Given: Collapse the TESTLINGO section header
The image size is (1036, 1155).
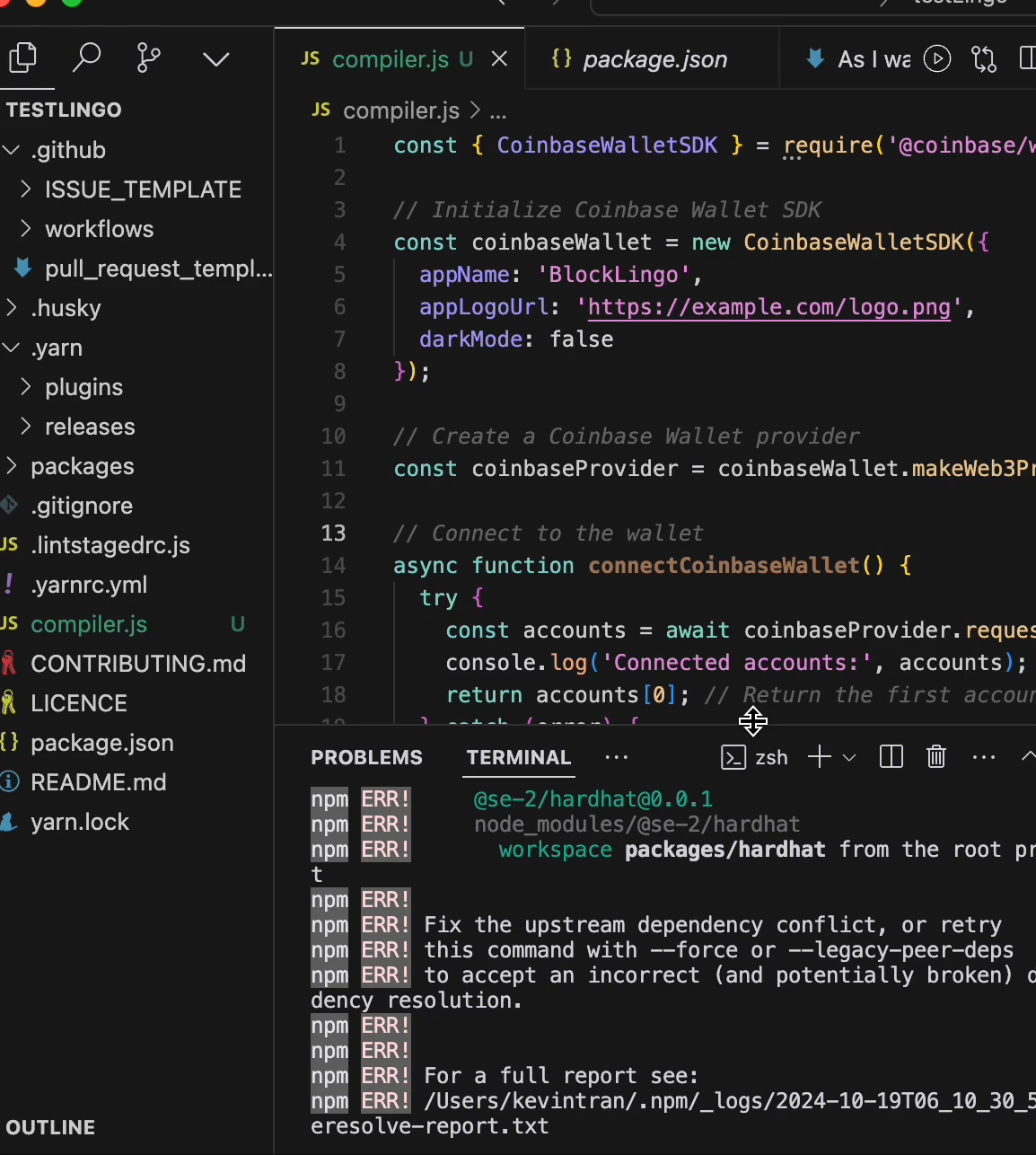Looking at the screenshot, I should (x=136, y=110).
